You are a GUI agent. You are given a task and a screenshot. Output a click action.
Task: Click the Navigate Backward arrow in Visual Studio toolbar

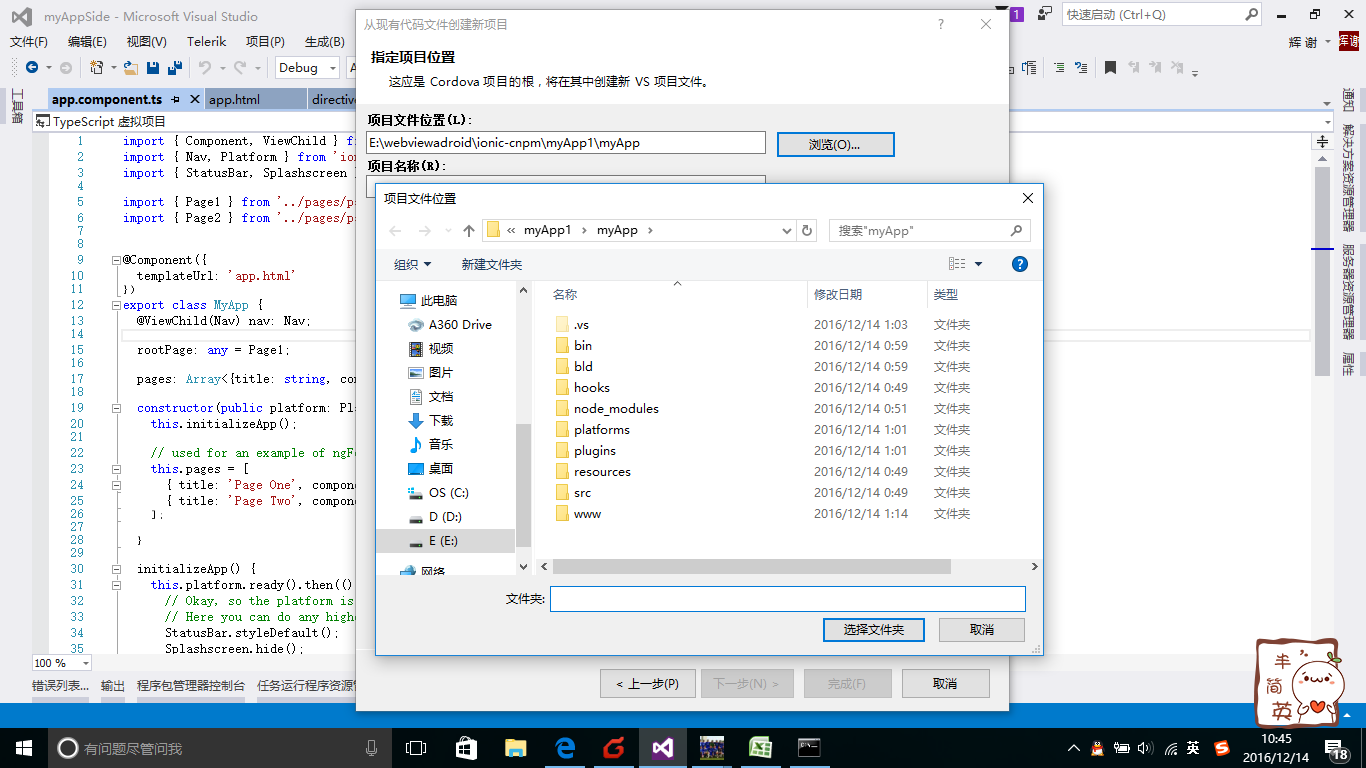point(32,68)
